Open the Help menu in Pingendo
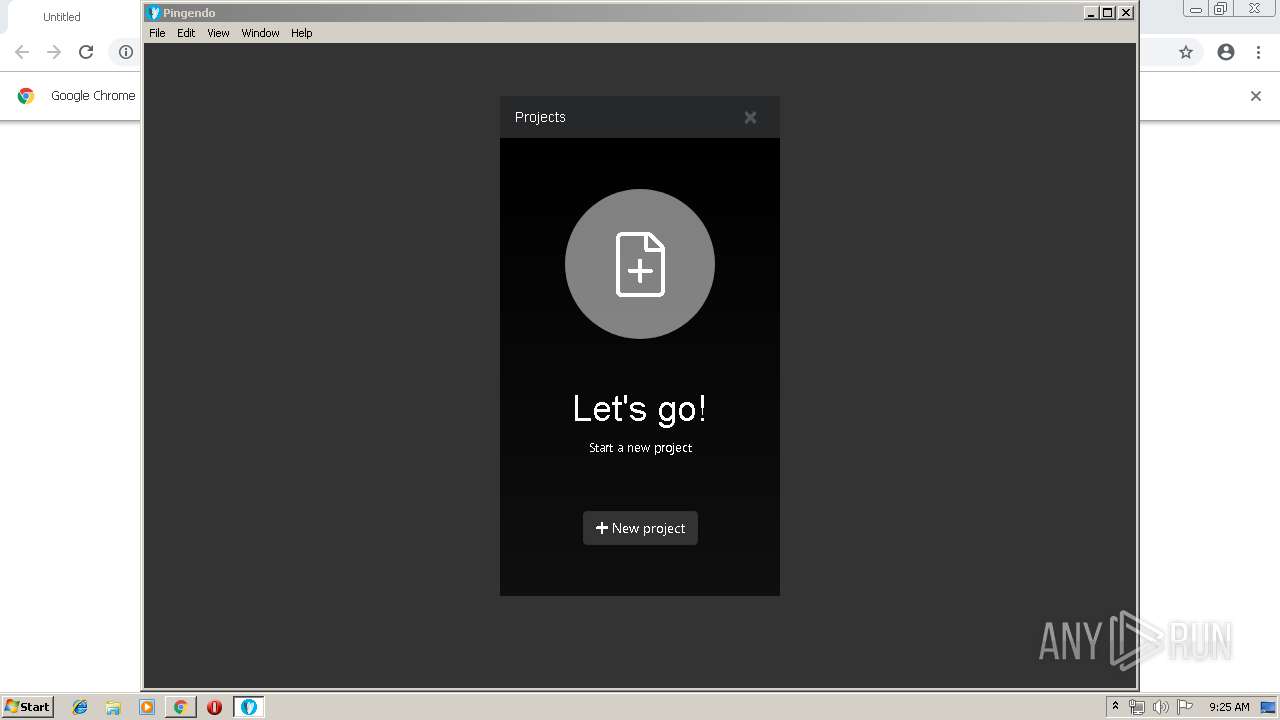 coord(302,33)
